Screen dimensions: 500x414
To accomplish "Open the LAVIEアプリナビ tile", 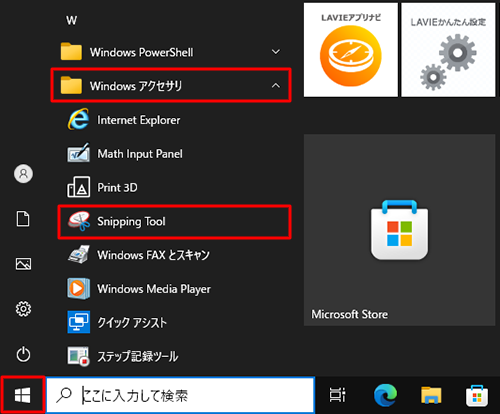I will [351, 50].
